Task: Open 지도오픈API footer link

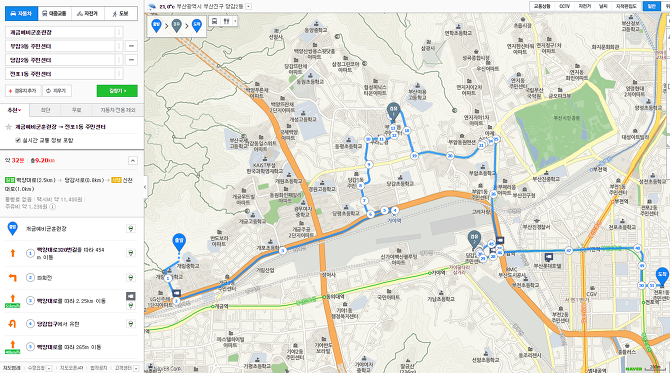Action: (71, 368)
